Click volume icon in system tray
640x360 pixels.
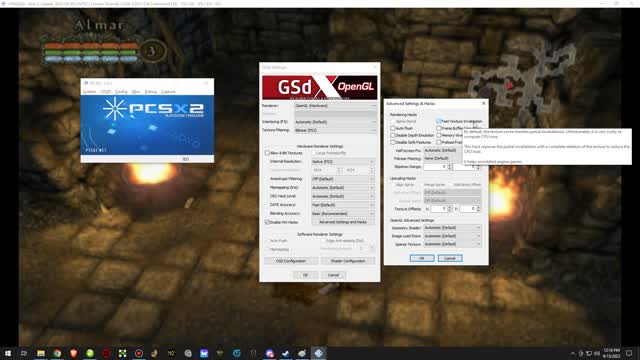coord(597,353)
